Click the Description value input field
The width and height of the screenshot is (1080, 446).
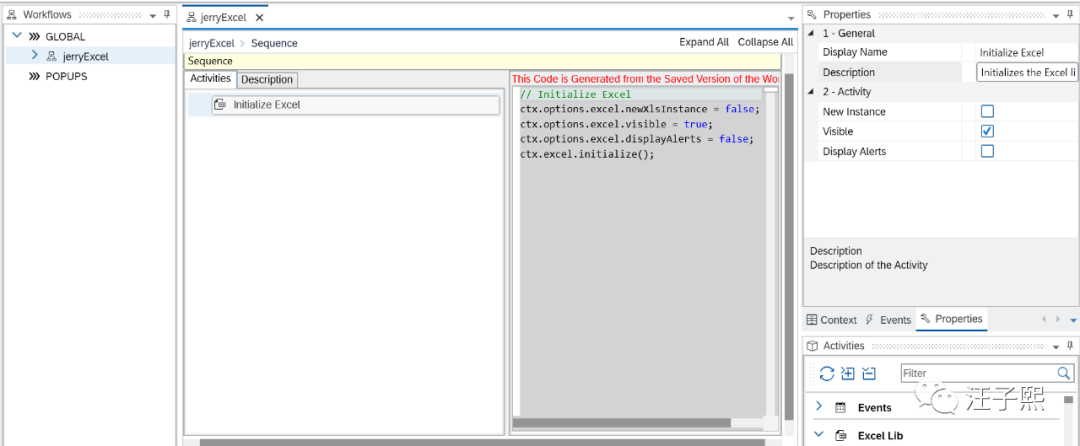[x=1027, y=72]
